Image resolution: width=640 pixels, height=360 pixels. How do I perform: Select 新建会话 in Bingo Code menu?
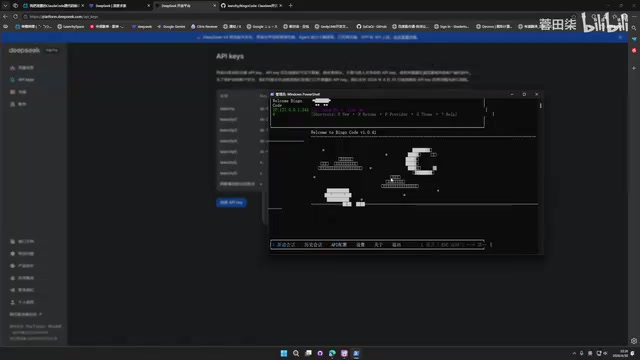[x=286, y=245]
